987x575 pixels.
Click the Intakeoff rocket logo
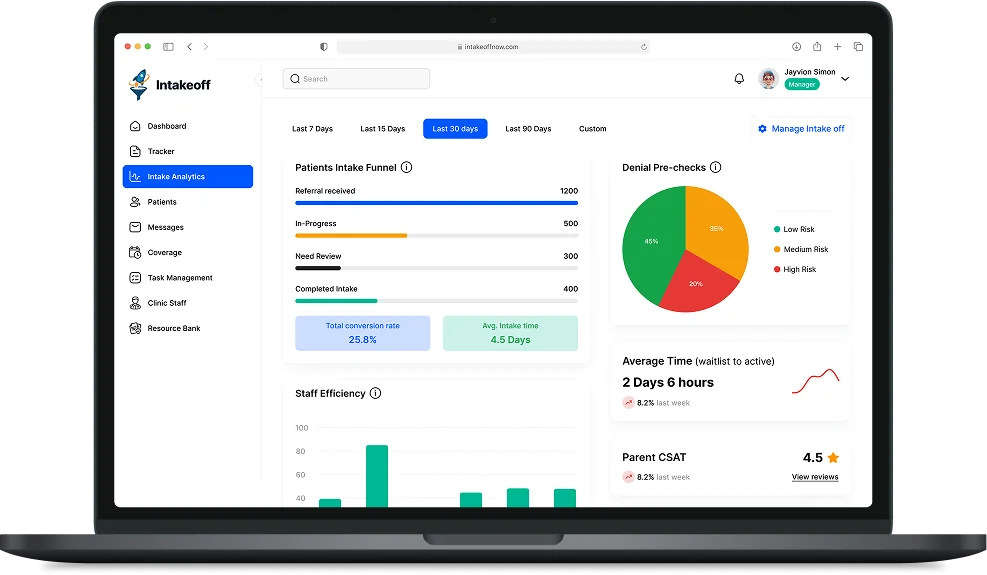coord(138,84)
